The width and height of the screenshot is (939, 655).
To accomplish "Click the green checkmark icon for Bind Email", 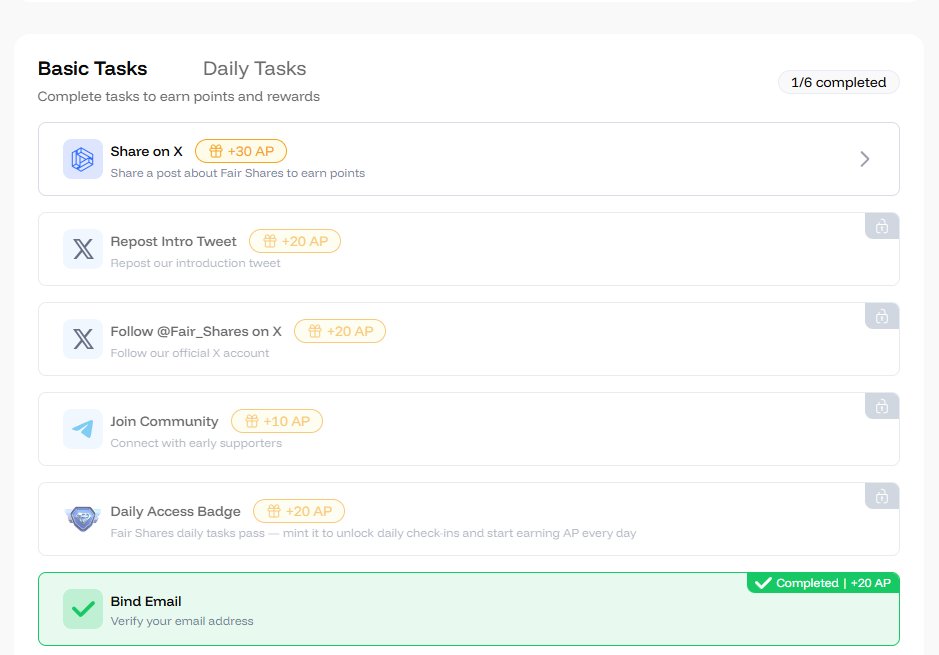I will [83, 609].
